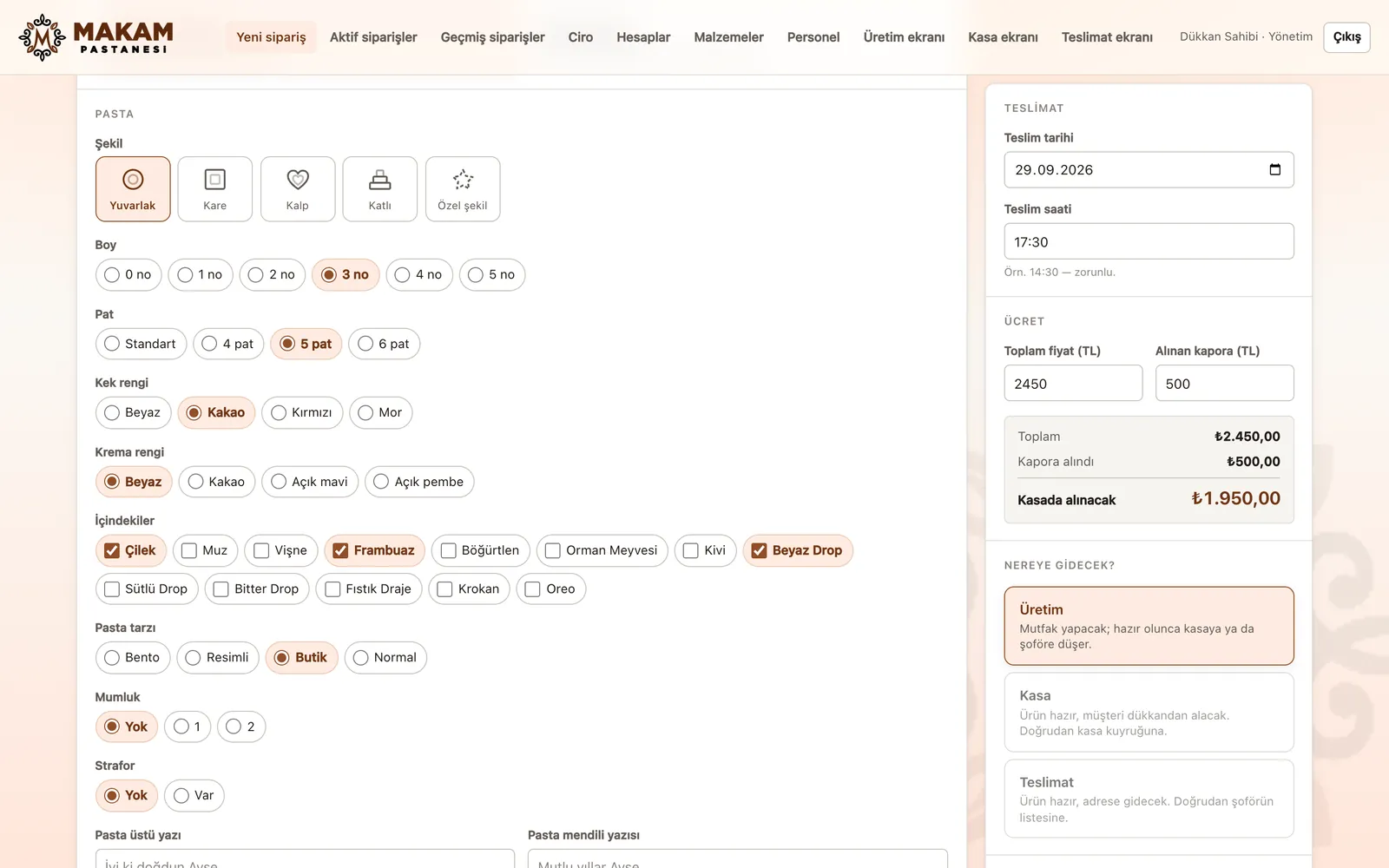Screen dimensions: 1389x868
Task: Set Krema rengi to Açık pembe
Action: 419,482
